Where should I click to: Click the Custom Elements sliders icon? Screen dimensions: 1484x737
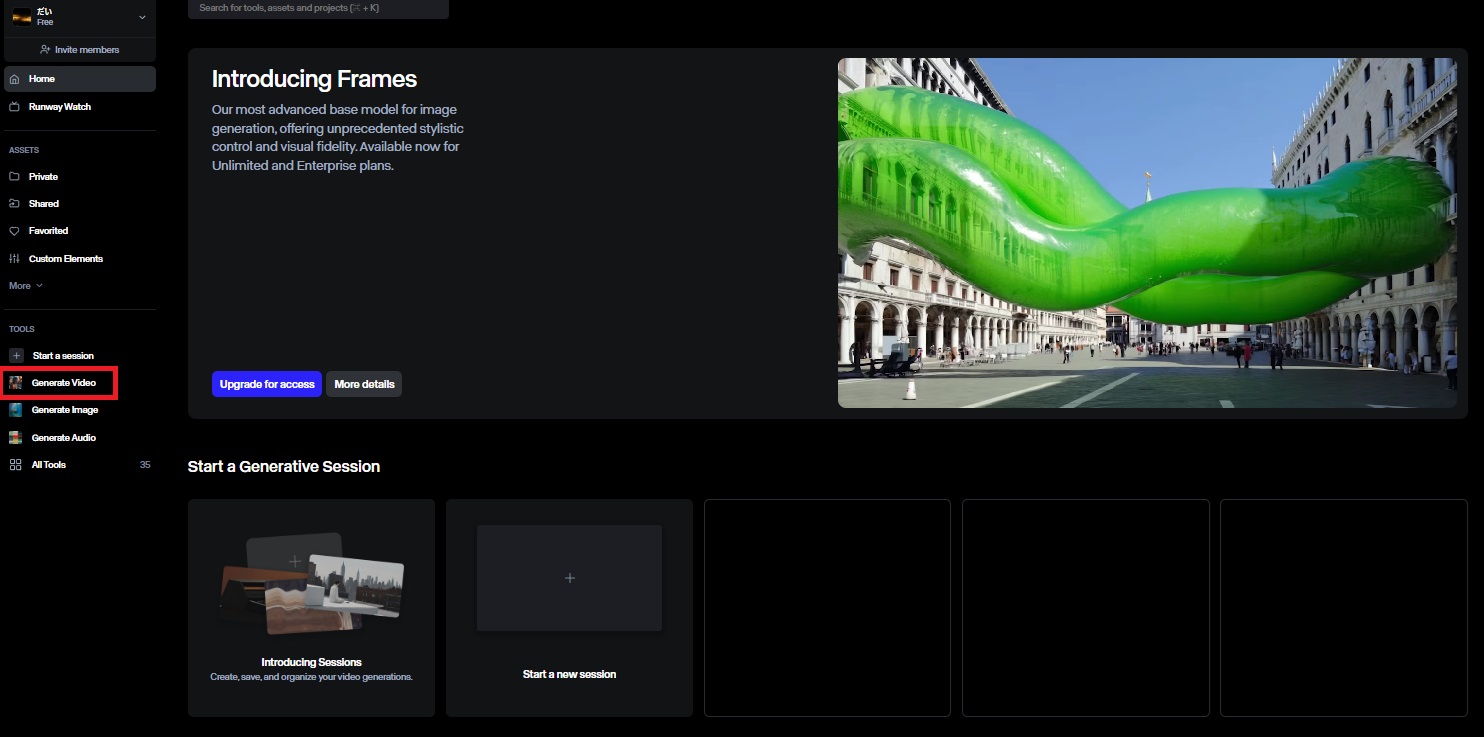coord(14,259)
